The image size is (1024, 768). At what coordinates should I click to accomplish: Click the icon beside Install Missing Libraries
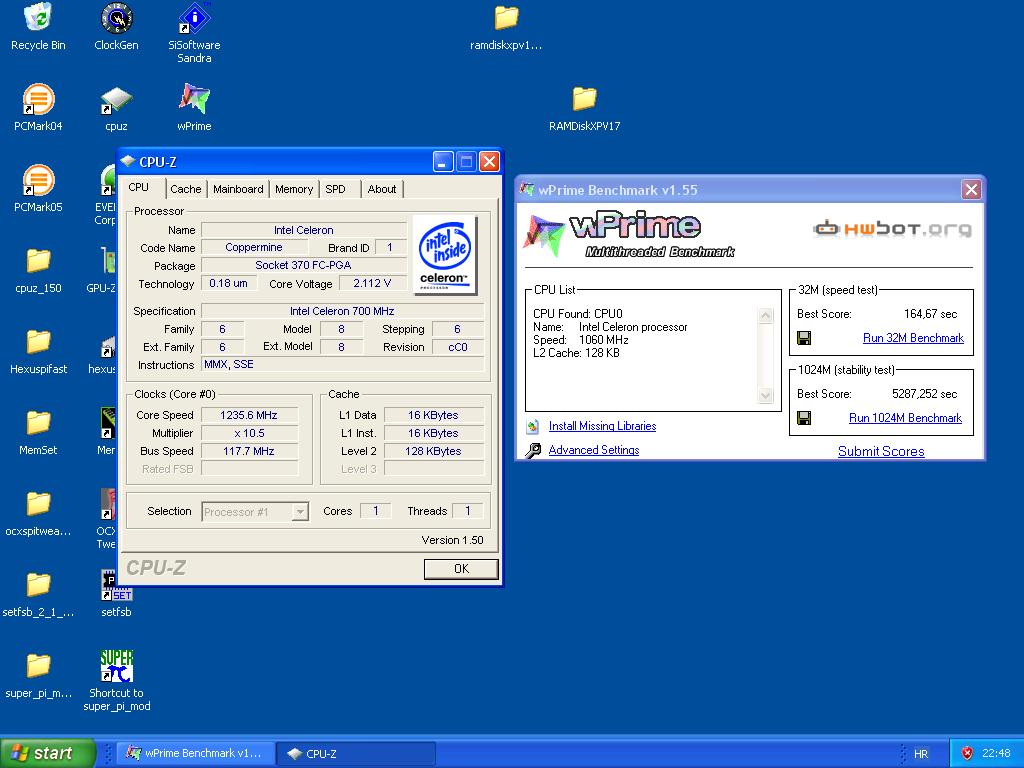coord(533,426)
